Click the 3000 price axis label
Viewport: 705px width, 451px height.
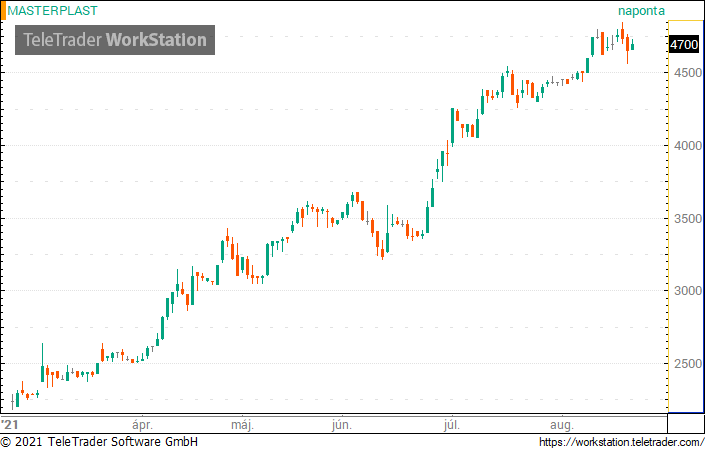click(x=688, y=291)
